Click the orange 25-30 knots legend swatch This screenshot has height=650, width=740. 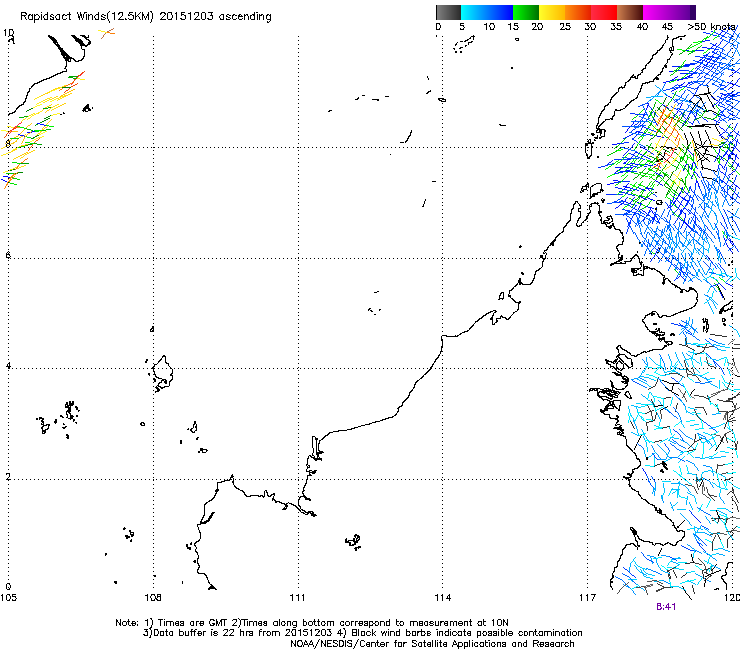tap(578, 12)
